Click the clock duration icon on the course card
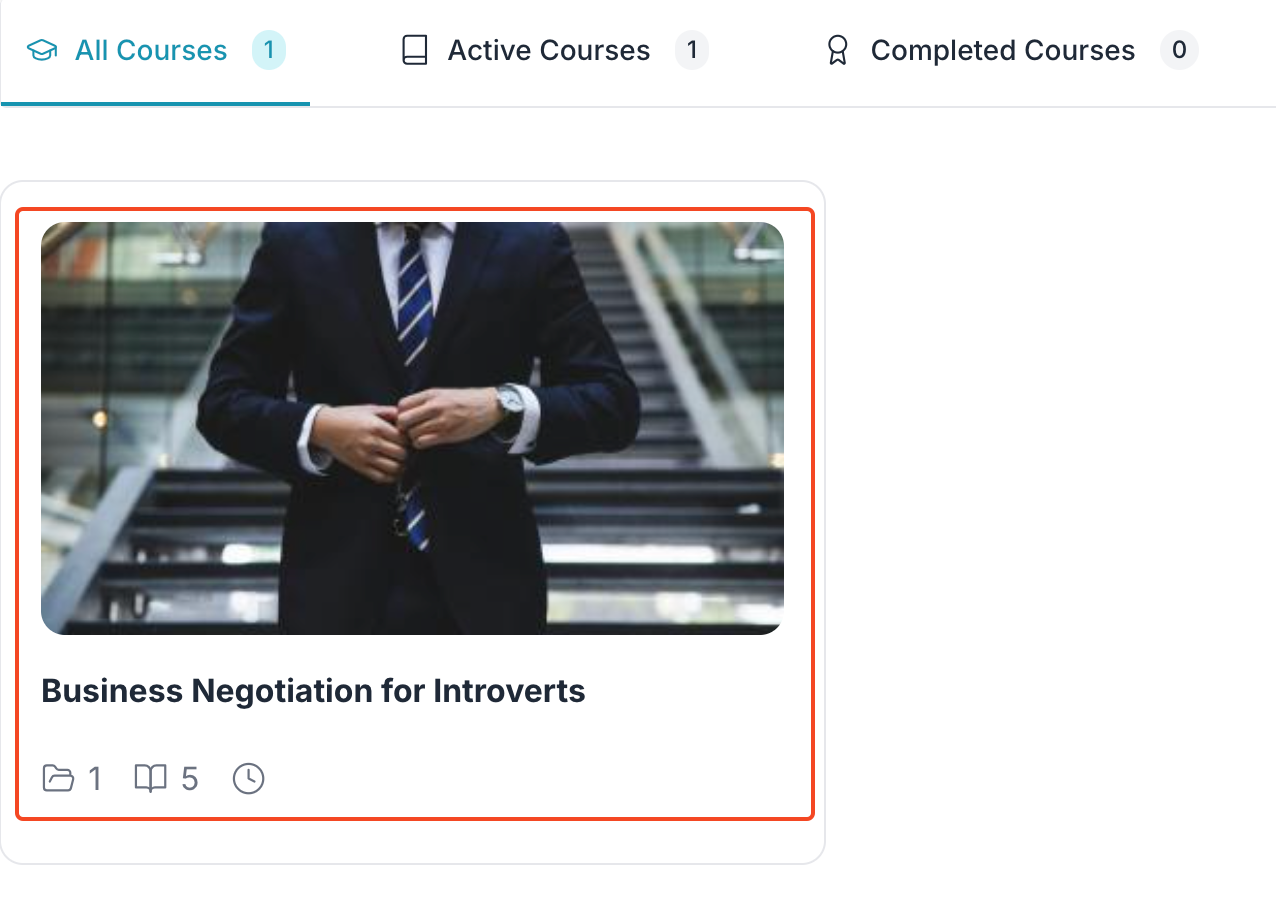 pos(248,778)
